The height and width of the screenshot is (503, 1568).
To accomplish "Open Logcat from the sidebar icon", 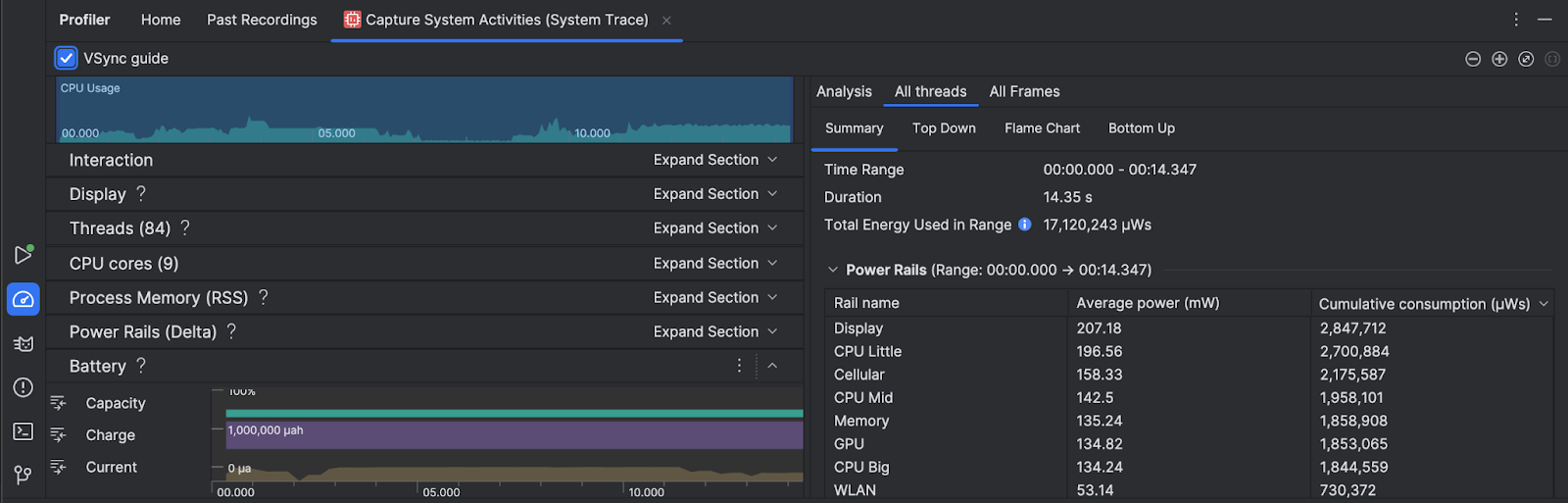I will (24, 343).
